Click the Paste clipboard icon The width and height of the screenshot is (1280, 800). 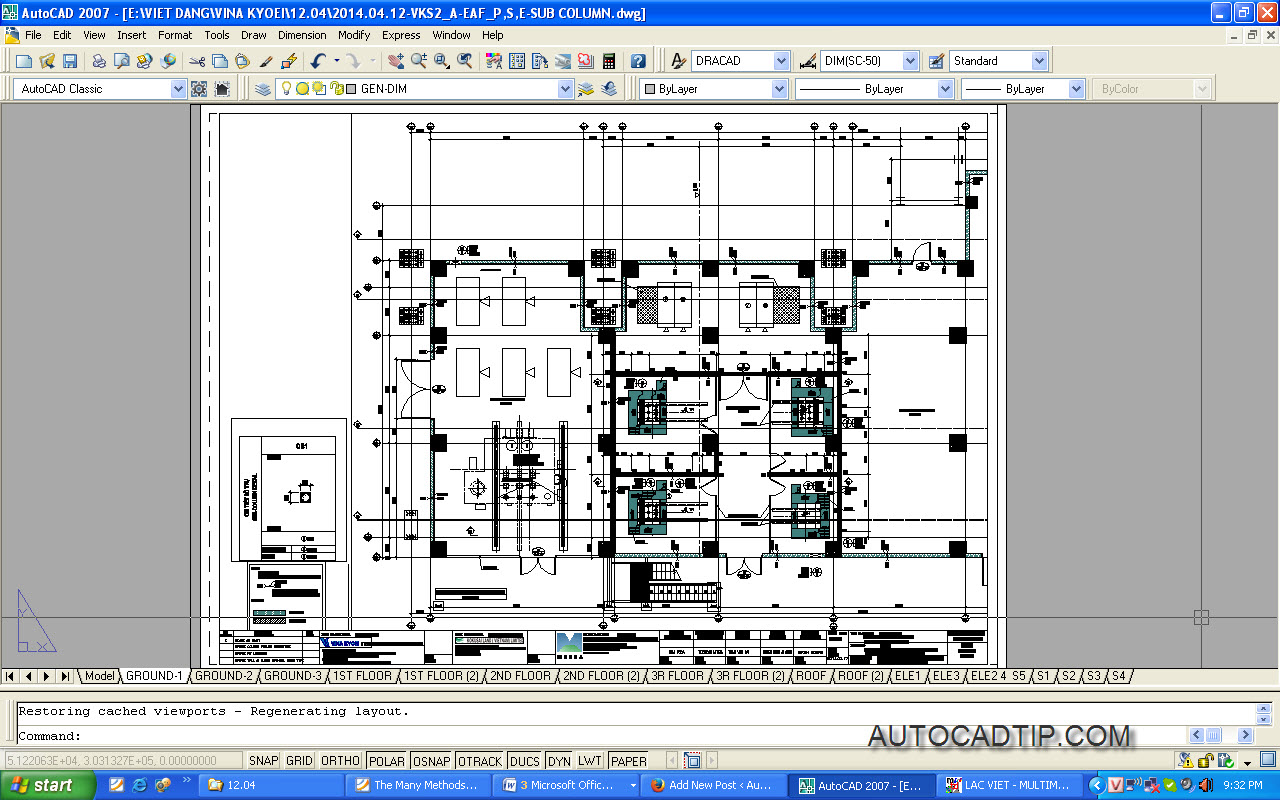tap(242, 61)
